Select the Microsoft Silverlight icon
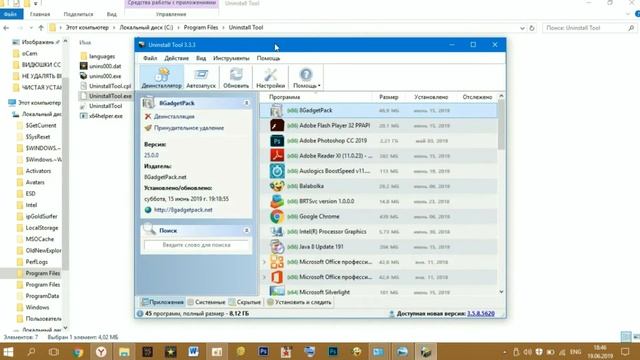The height and width of the screenshot is (360, 640). click(x=277, y=291)
